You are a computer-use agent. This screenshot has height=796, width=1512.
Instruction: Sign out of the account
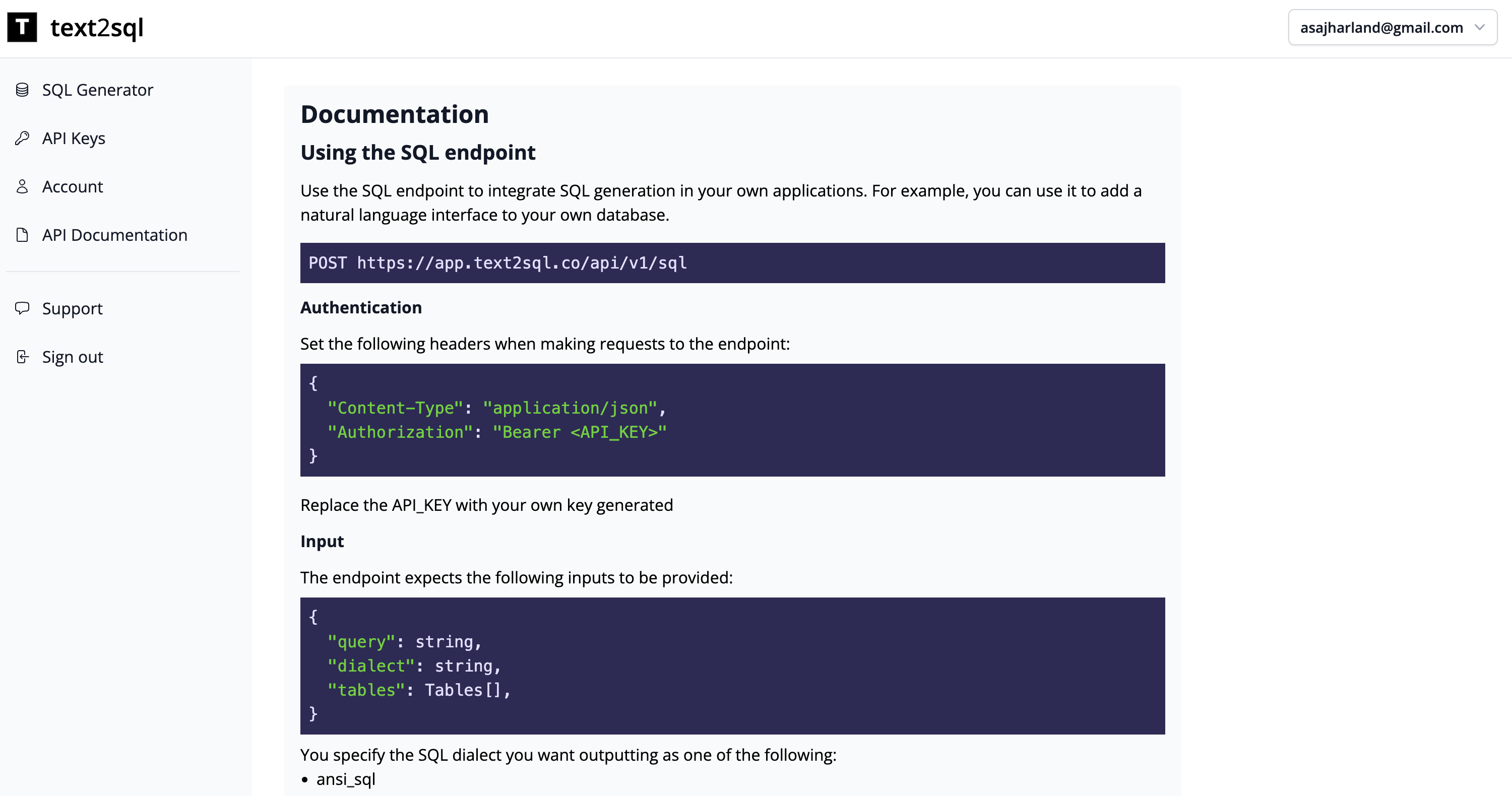pyautogui.click(x=72, y=357)
